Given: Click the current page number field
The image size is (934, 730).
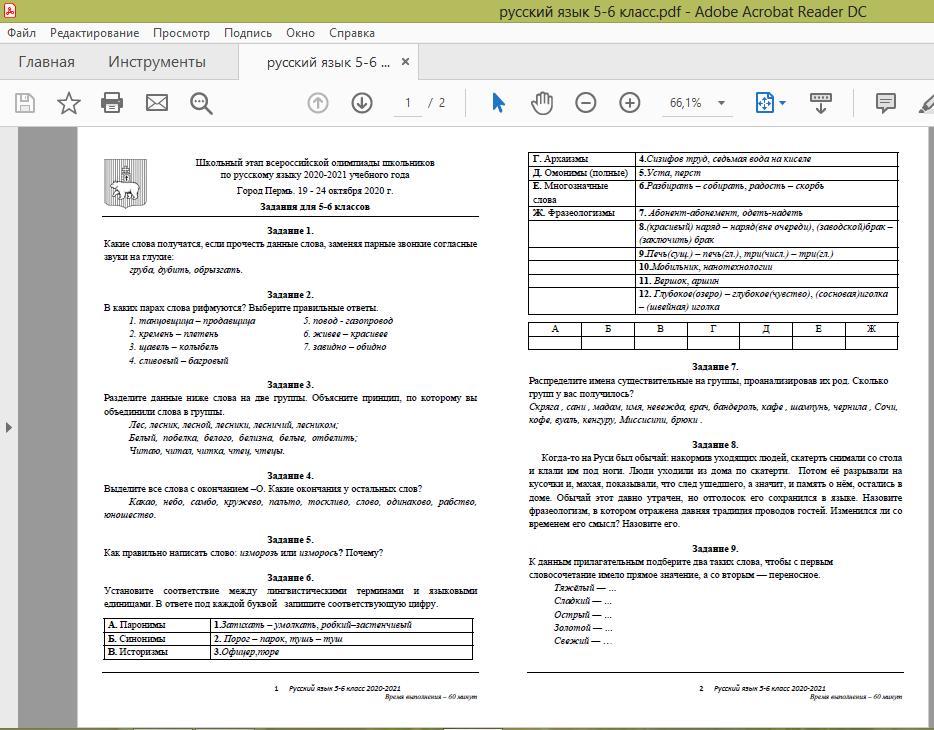Looking at the screenshot, I should (x=407, y=103).
